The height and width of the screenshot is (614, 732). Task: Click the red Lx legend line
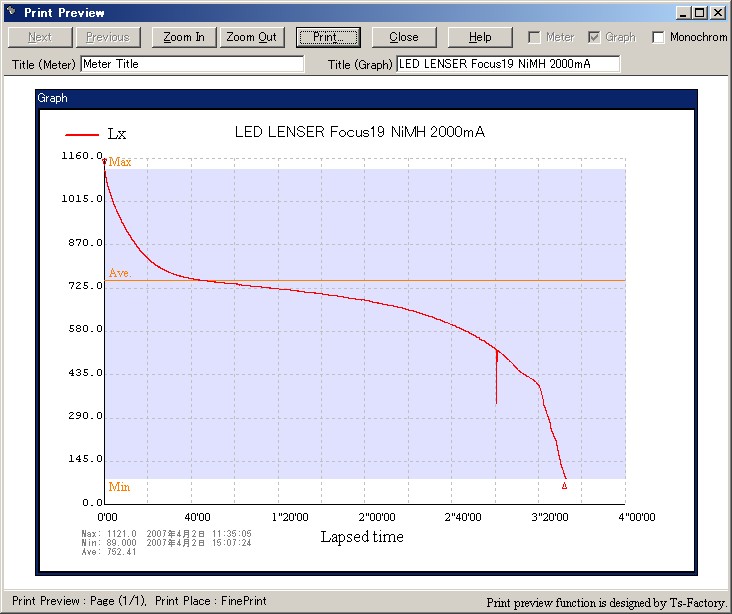click(x=82, y=135)
